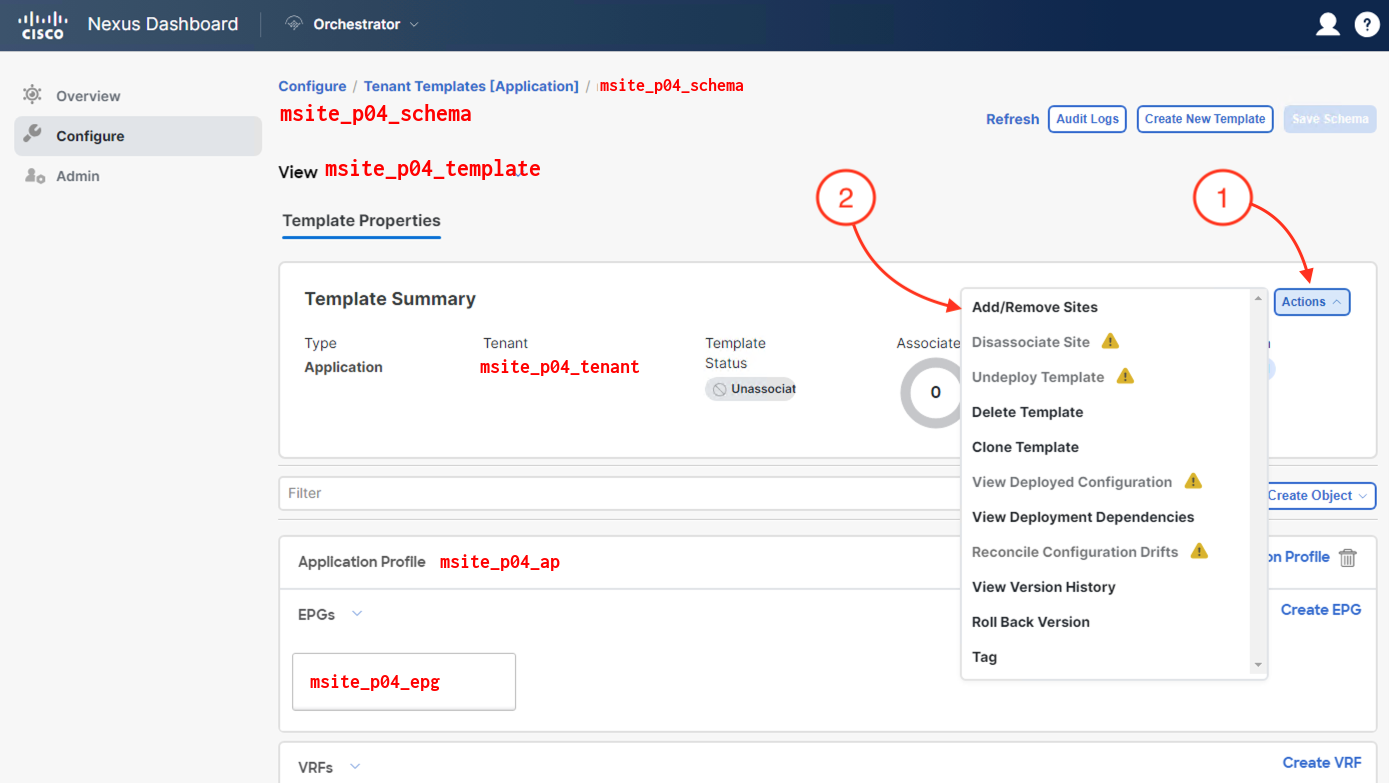Image resolution: width=1389 pixels, height=783 pixels.
Task: Select Clone Template in the menu
Action: tap(1025, 447)
